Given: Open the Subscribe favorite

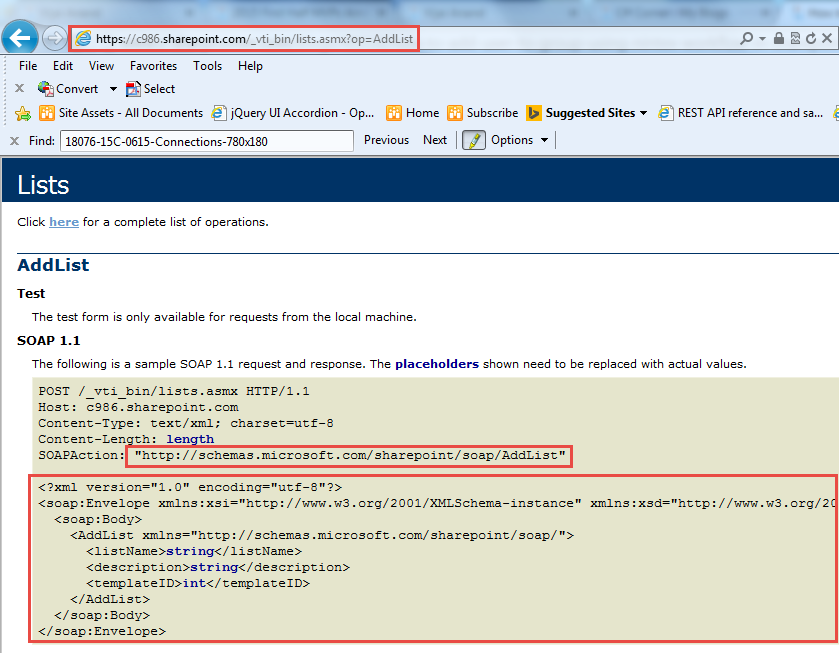Looking at the screenshot, I should tap(483, 113).
